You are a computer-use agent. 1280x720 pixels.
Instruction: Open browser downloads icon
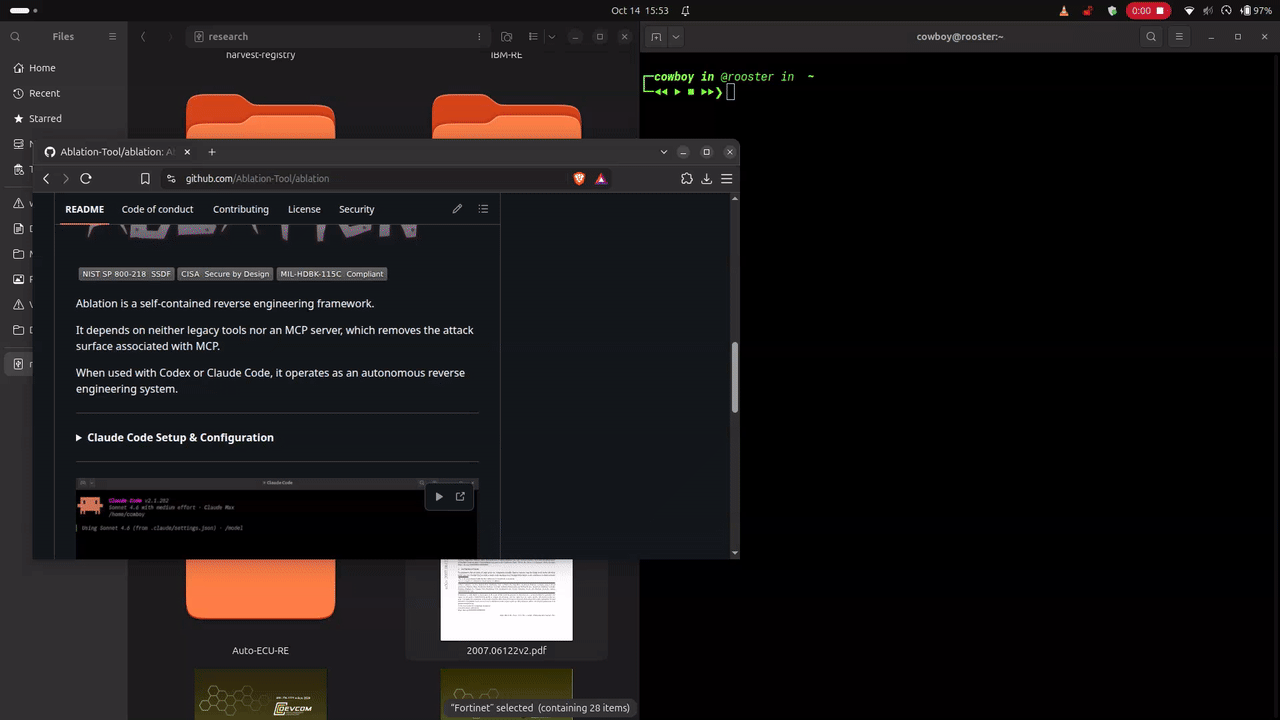pyautogui.click(x=706, y=178)
